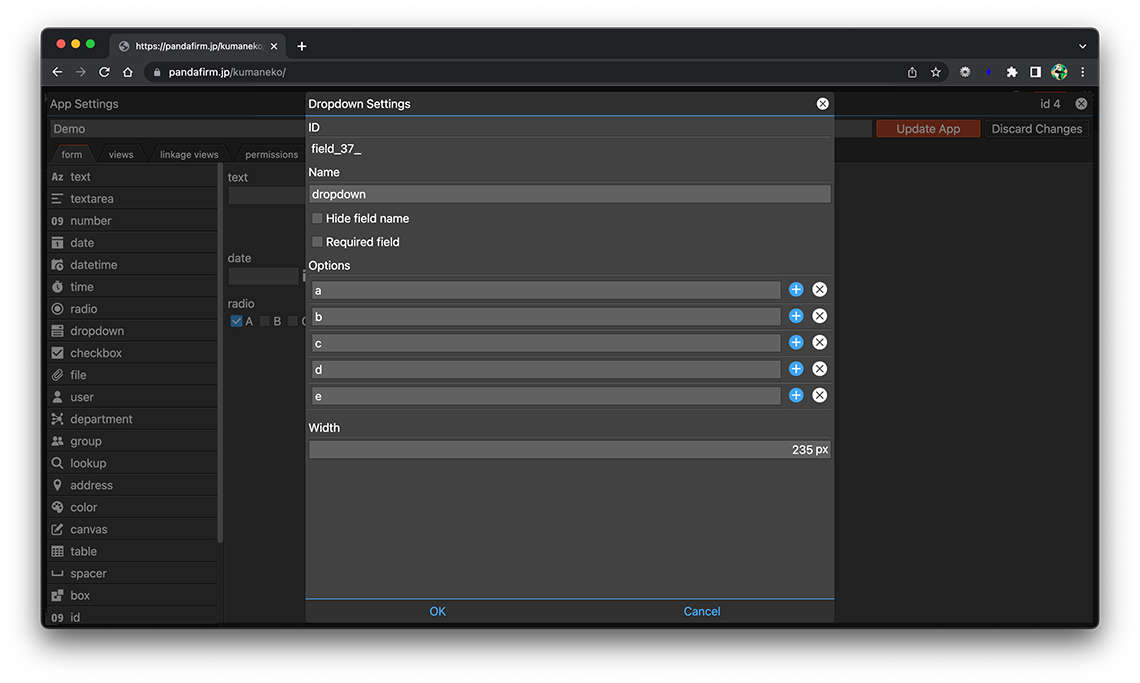This screenshot has width=1140, height=683.
Task: Remove option c from the list
Action: pos(819,343)
